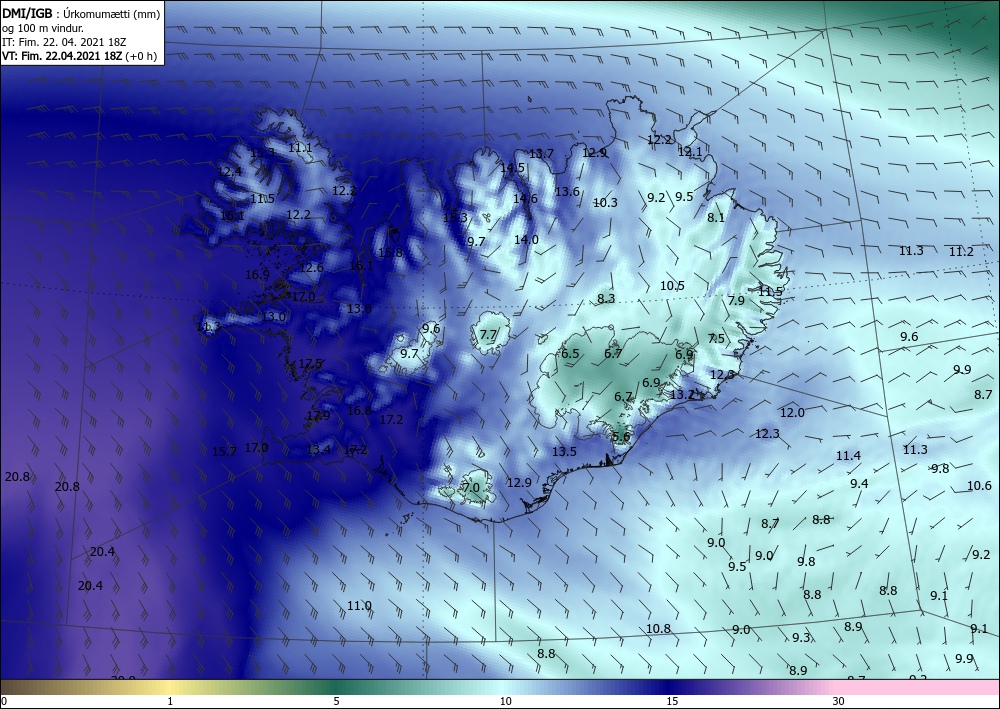The image size is (1000, 709).
Task: Select the 'IT: Fim. 22. 04. 2021 18Z' line
Action: coord(64,42)
